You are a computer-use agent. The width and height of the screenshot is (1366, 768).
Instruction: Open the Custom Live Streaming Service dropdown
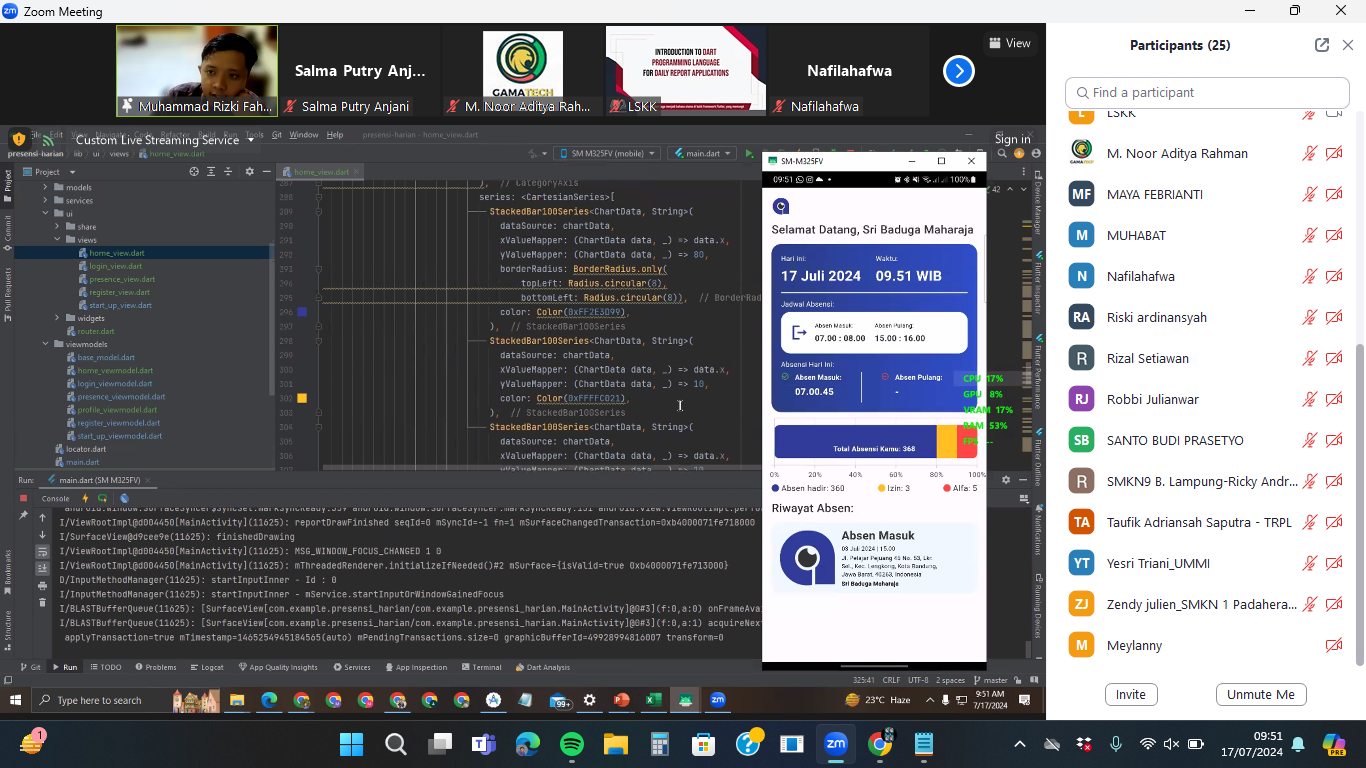(164, 140)
